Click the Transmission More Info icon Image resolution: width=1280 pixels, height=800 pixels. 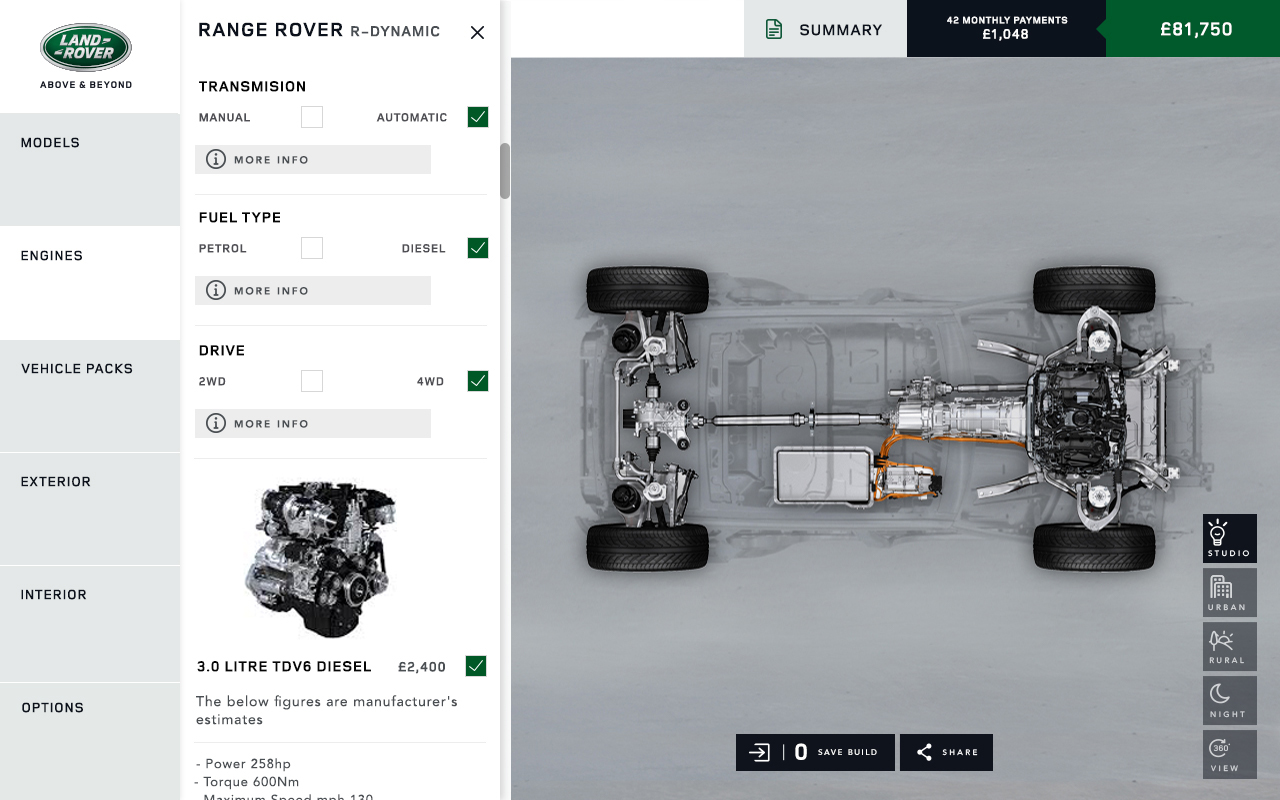tap(216, 159)
